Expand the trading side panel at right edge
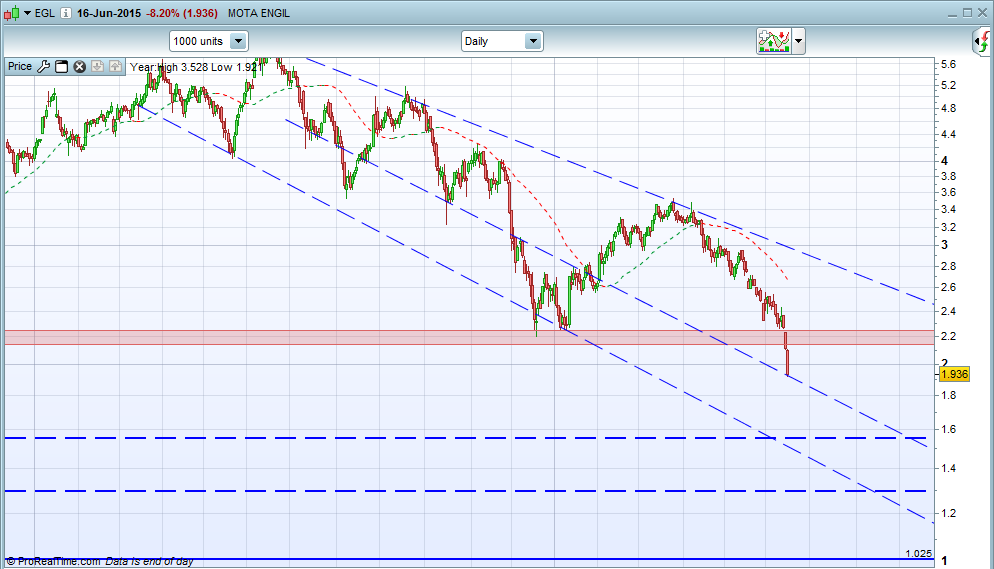The height and width of the screenshot is (569, 994). pos(983,42)
